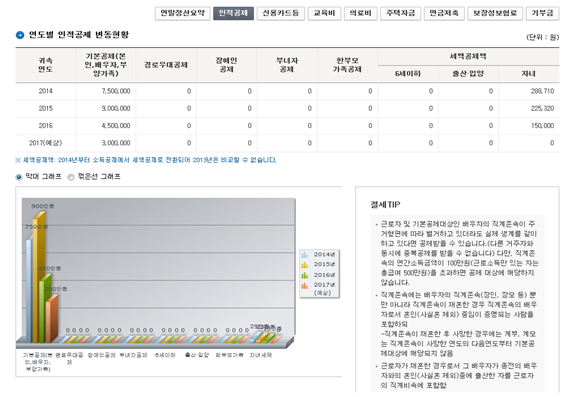The image size is (567, 397).
Task: Click the 6세이하 sub-header
Action: tap(408, 74)
